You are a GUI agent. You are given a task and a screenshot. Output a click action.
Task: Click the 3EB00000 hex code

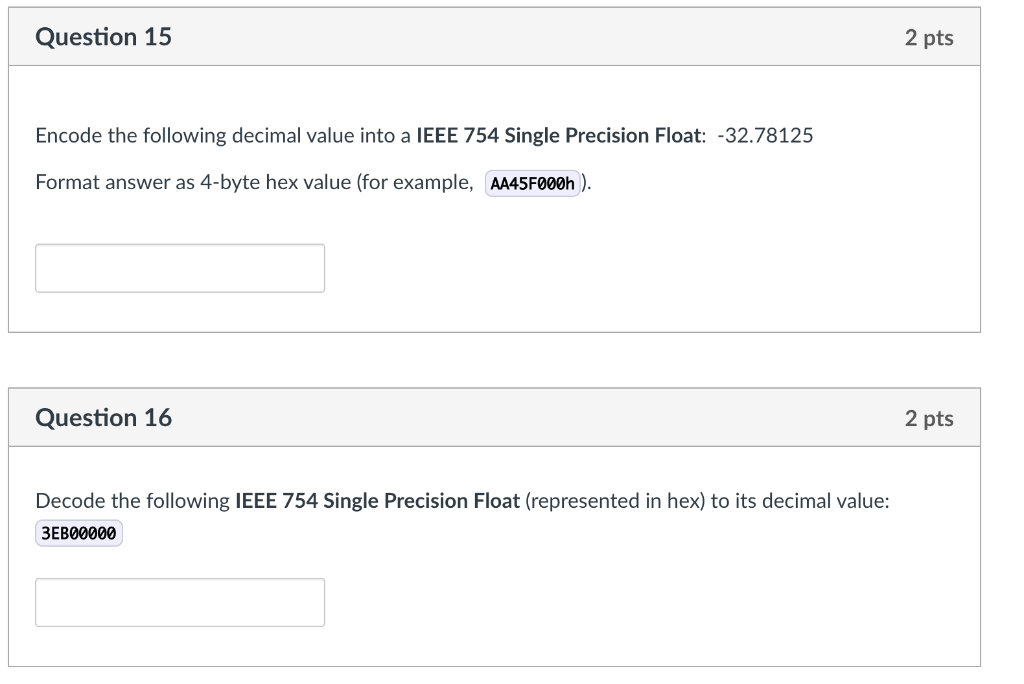click(78, 534)
